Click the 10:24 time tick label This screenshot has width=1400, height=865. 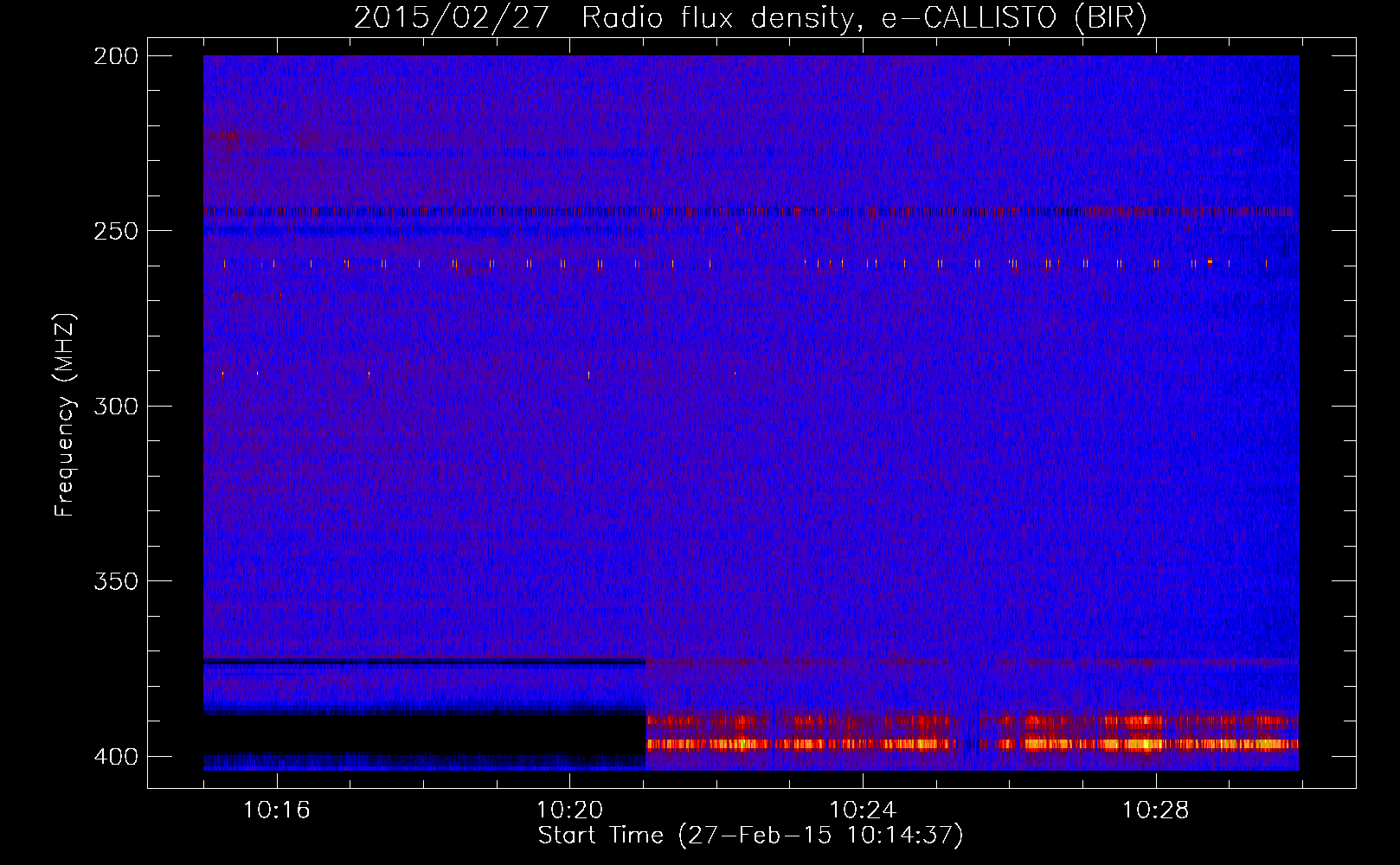(x=863, y=811)
